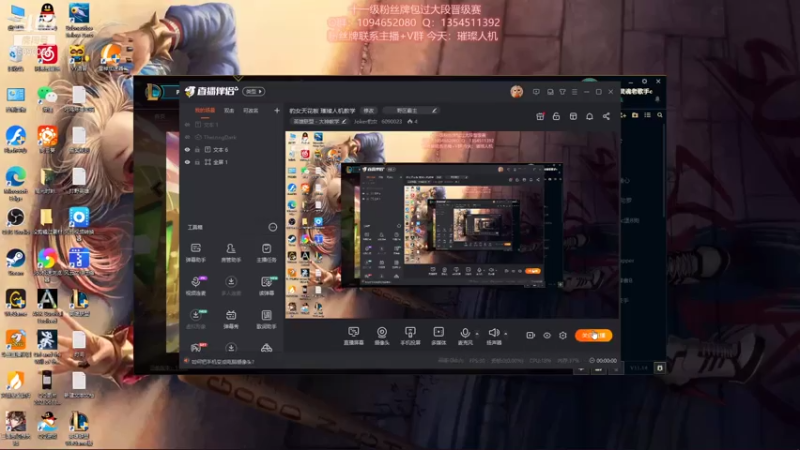This screenshot has height=450, width=800.
Task: Open the 房管助手 tool icon
Action: (231, 253)
